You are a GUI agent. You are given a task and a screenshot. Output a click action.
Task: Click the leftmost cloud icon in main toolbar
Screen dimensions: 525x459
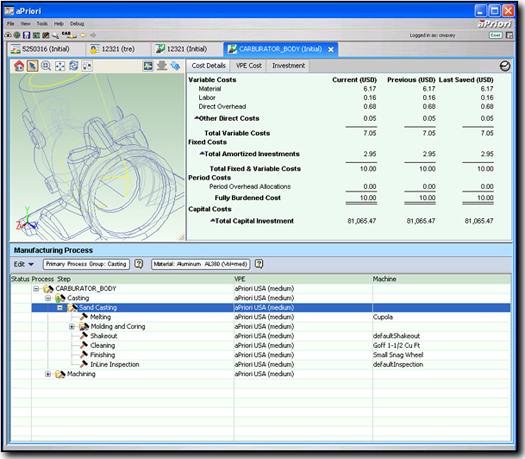coord(8,35)
